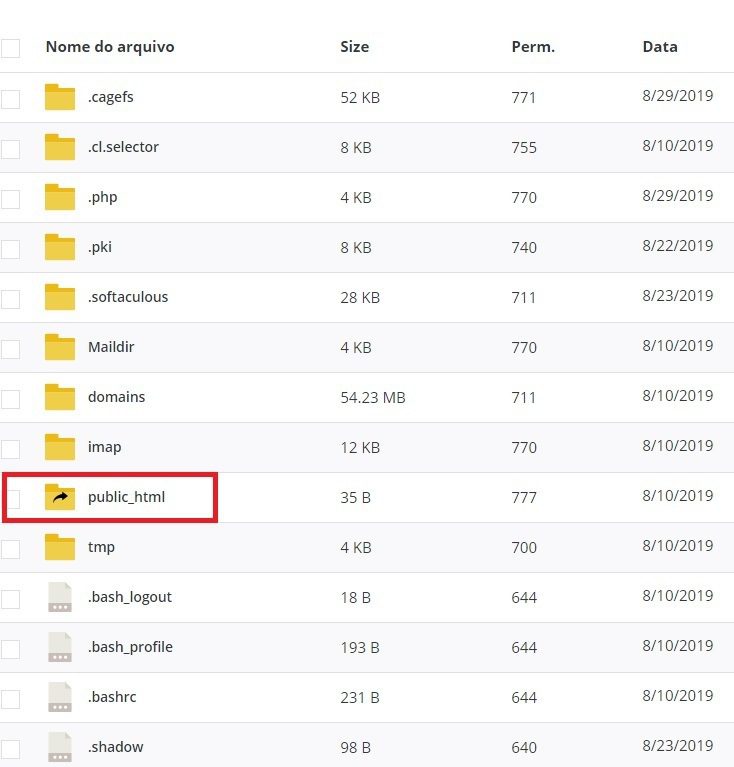Select the .php row checkbox

point(10,199)
